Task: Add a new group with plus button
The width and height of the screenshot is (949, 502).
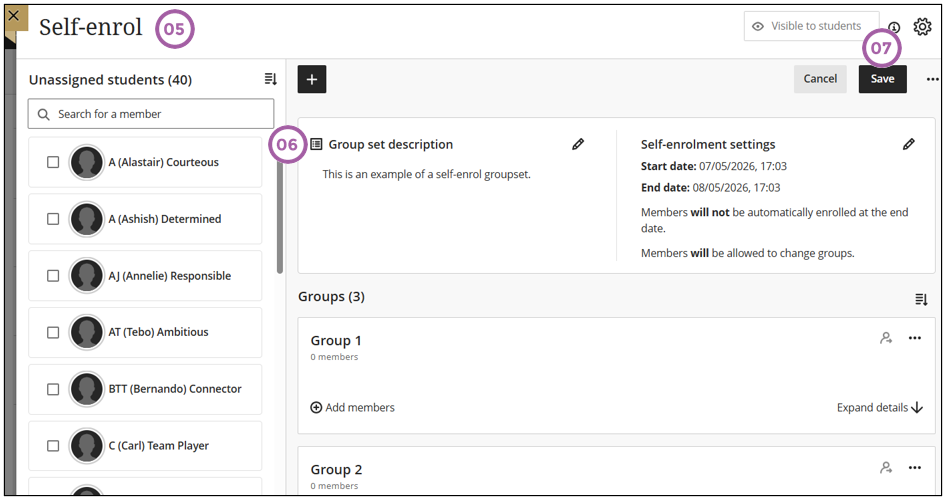Action: 312,79
